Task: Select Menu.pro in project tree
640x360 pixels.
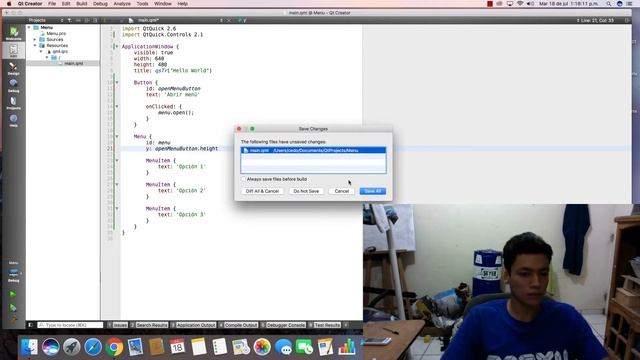Action: (x=56, y=33)
